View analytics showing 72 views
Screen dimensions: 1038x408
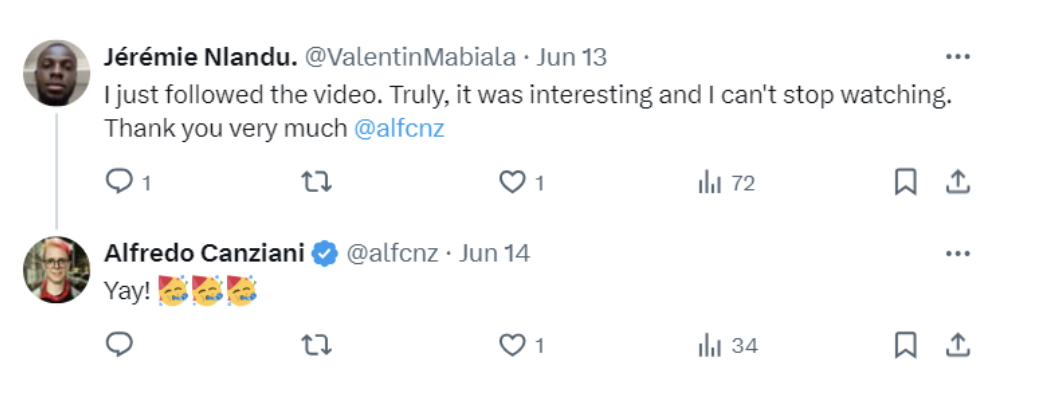pyautogui.click(x=726, y=183)
